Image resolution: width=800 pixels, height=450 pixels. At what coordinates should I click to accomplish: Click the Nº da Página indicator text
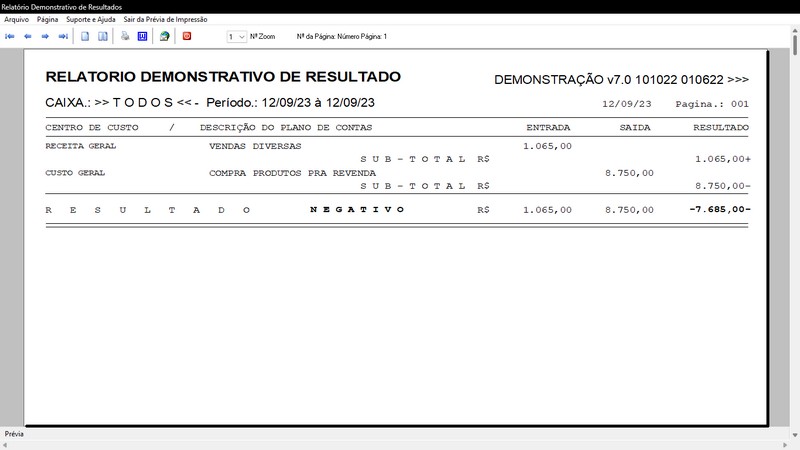[342, 37]
